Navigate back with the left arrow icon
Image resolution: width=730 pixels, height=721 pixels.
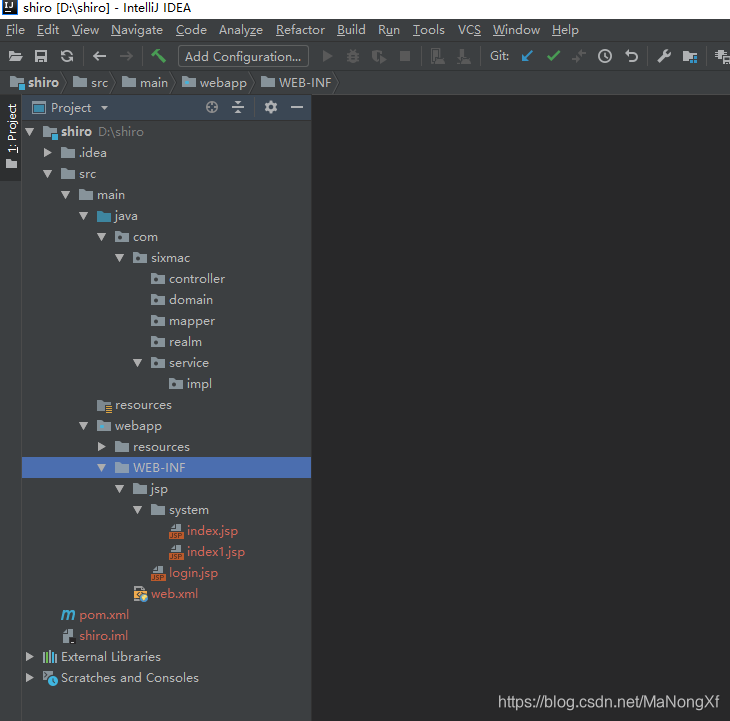[x=99, y=56]
